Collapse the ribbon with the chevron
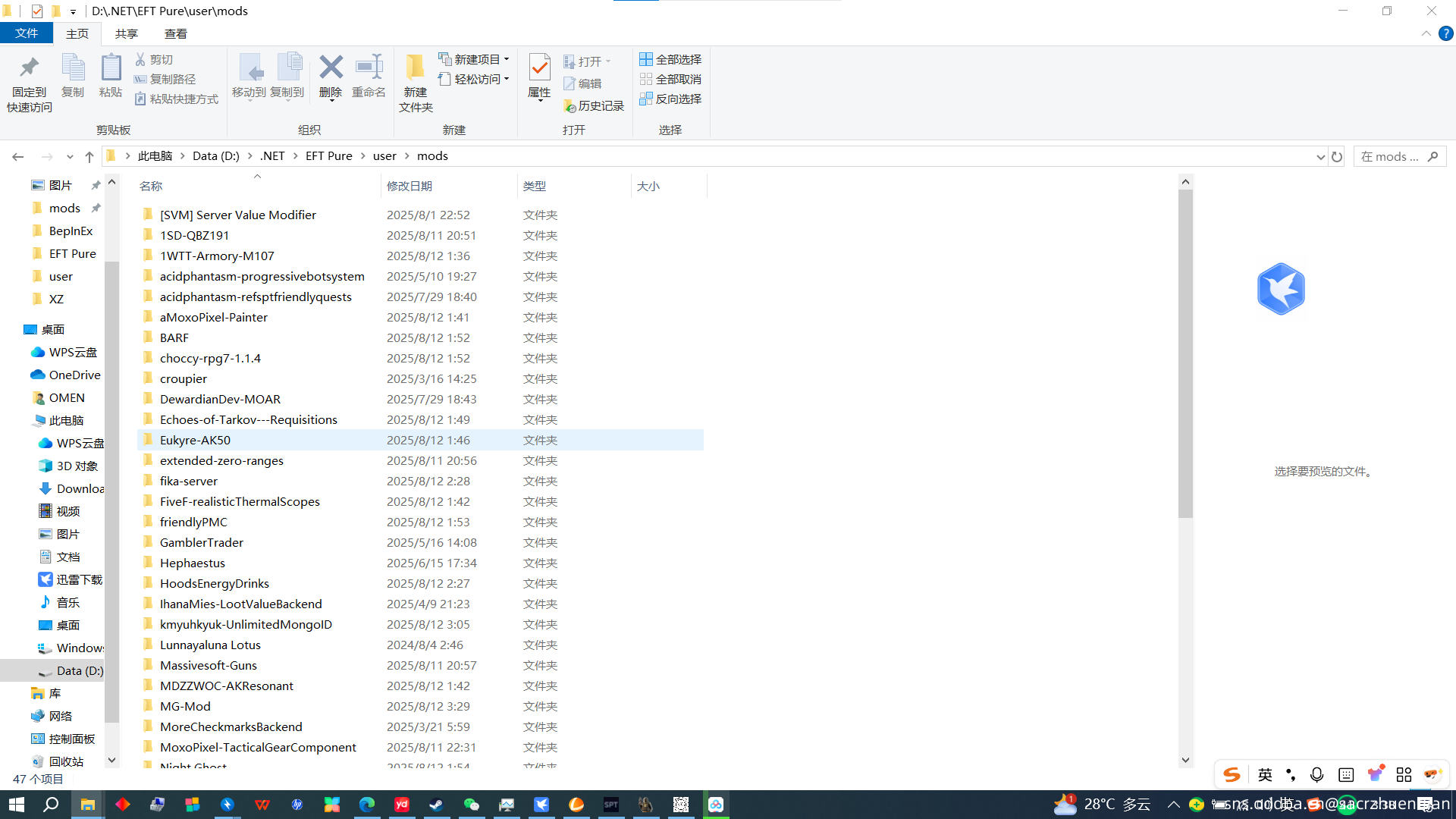This screenshot has height=819, width=1456. tap(1426, 33)
